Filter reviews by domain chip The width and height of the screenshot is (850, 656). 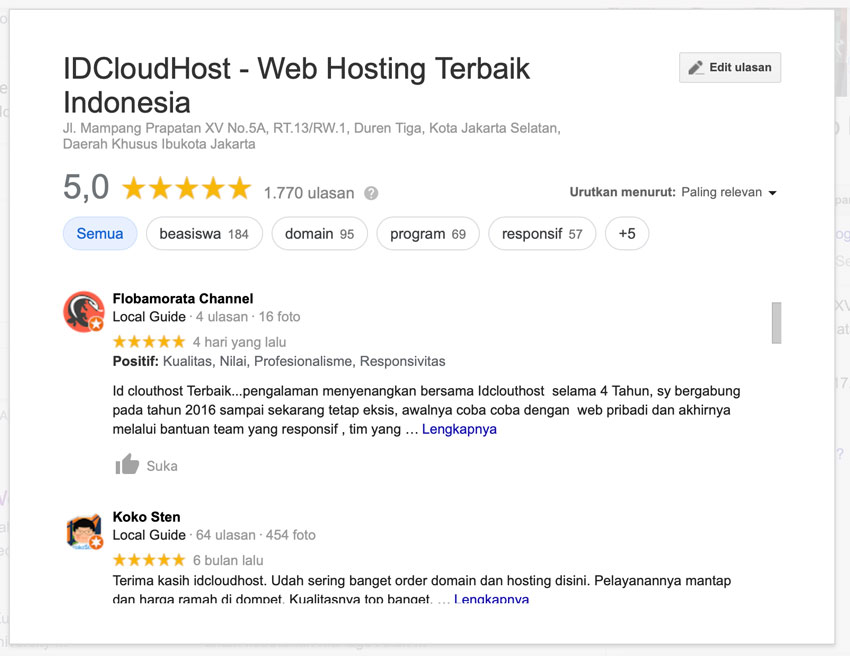[x=319, y=234]
